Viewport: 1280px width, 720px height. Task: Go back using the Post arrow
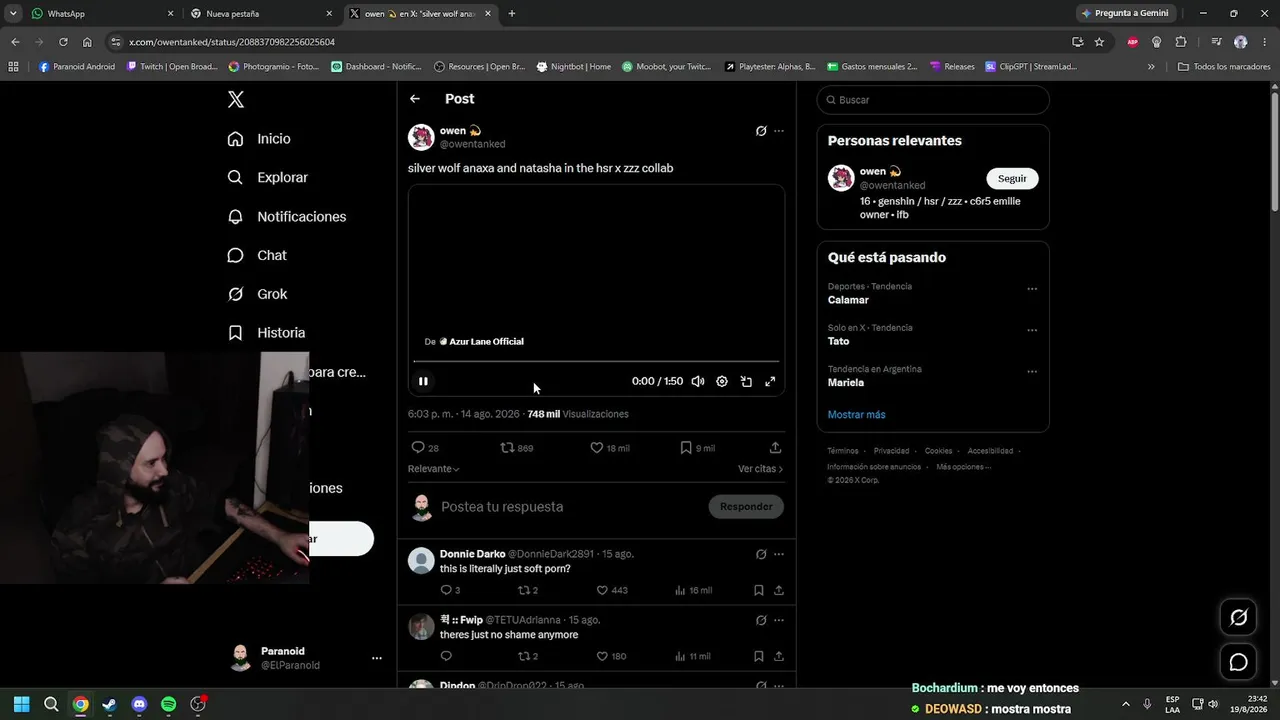[415, 99]
